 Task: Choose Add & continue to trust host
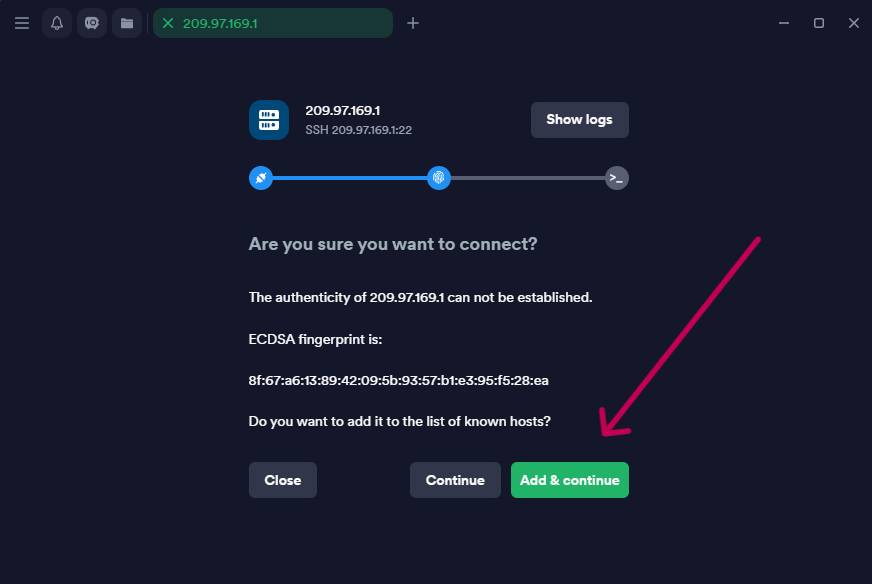pyautogui.click(x=569, y=480)
